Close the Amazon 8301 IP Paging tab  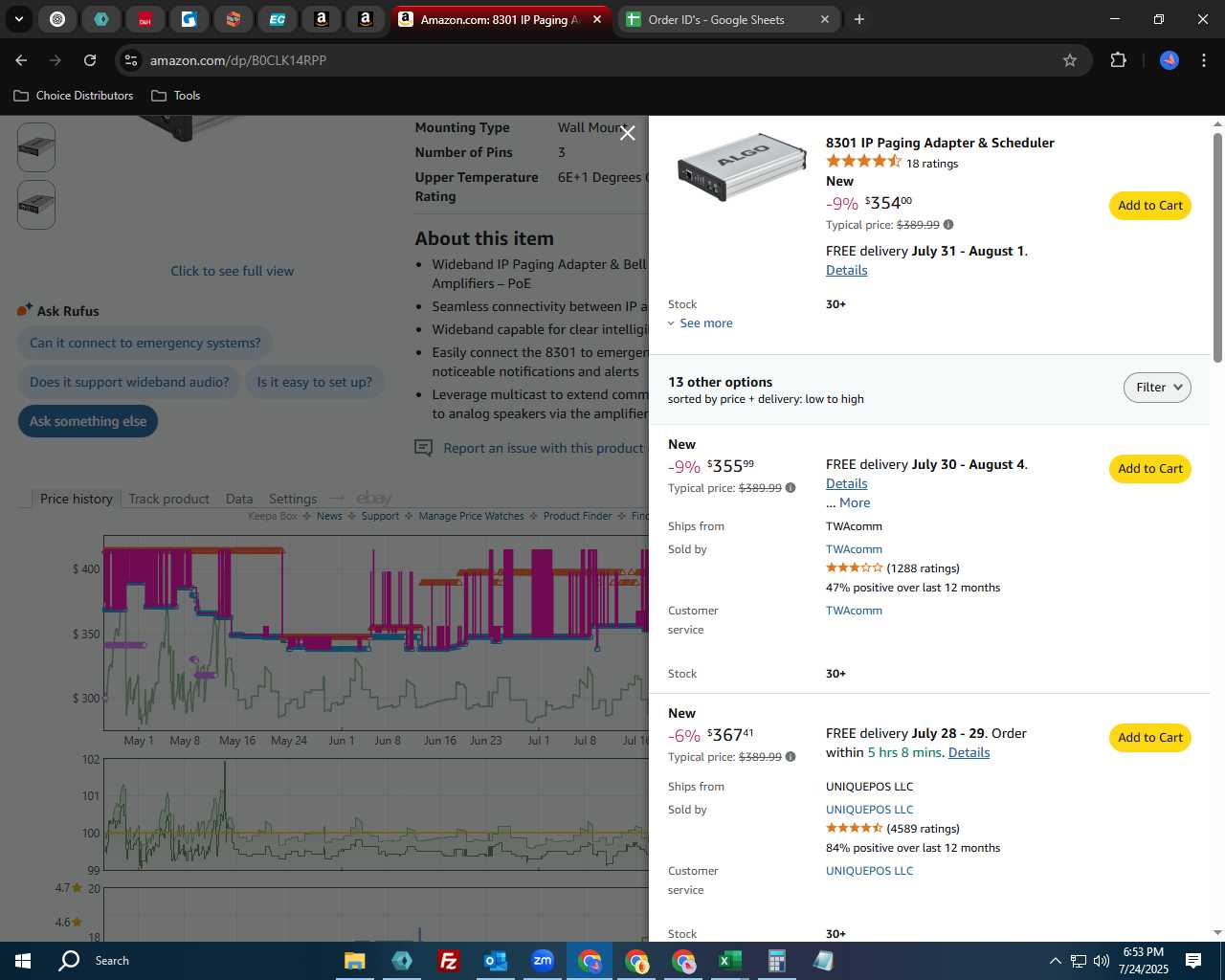pyautogui.click(x=597, y=19)
